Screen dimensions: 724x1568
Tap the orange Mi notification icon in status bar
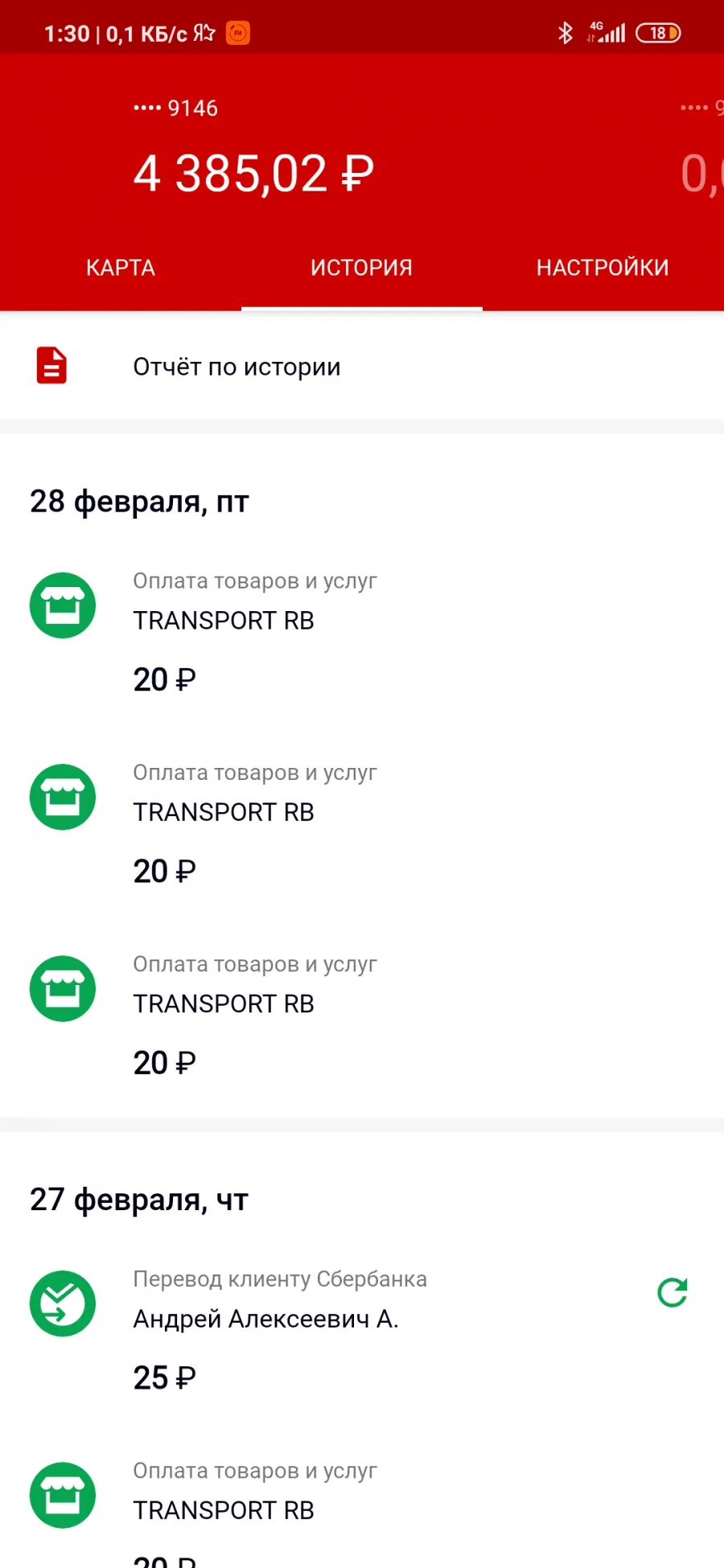tap(237, 33)
